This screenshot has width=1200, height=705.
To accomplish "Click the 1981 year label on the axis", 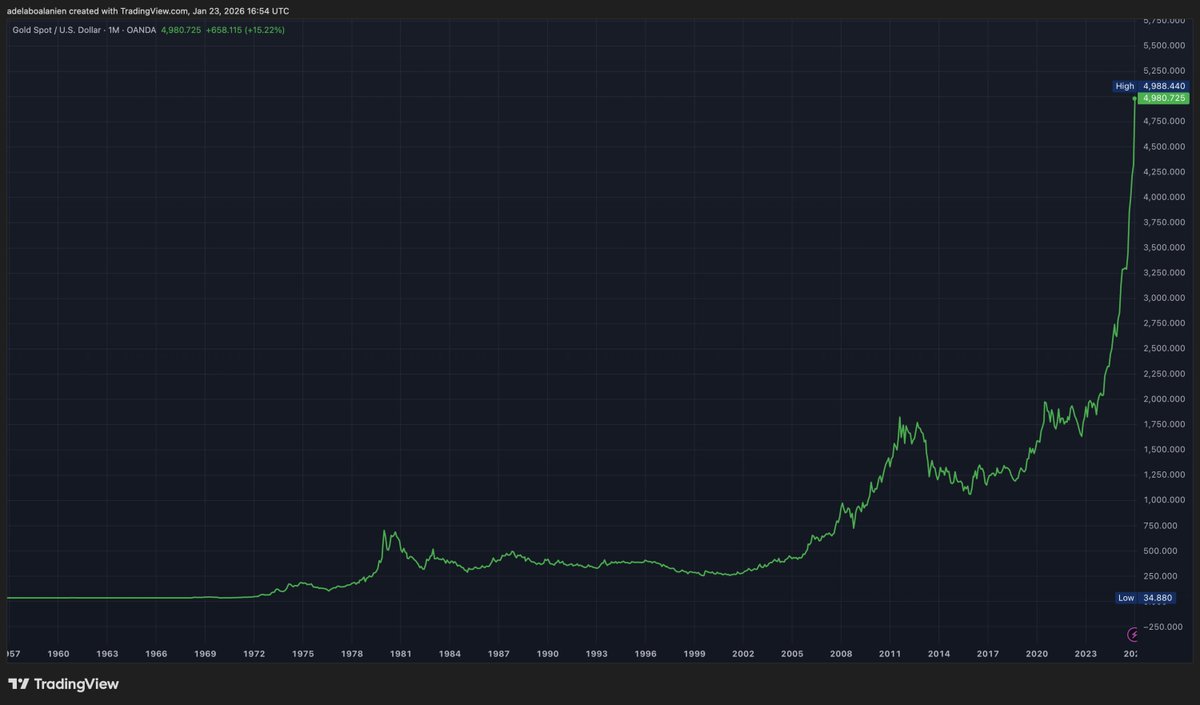I will pos(400,653).
